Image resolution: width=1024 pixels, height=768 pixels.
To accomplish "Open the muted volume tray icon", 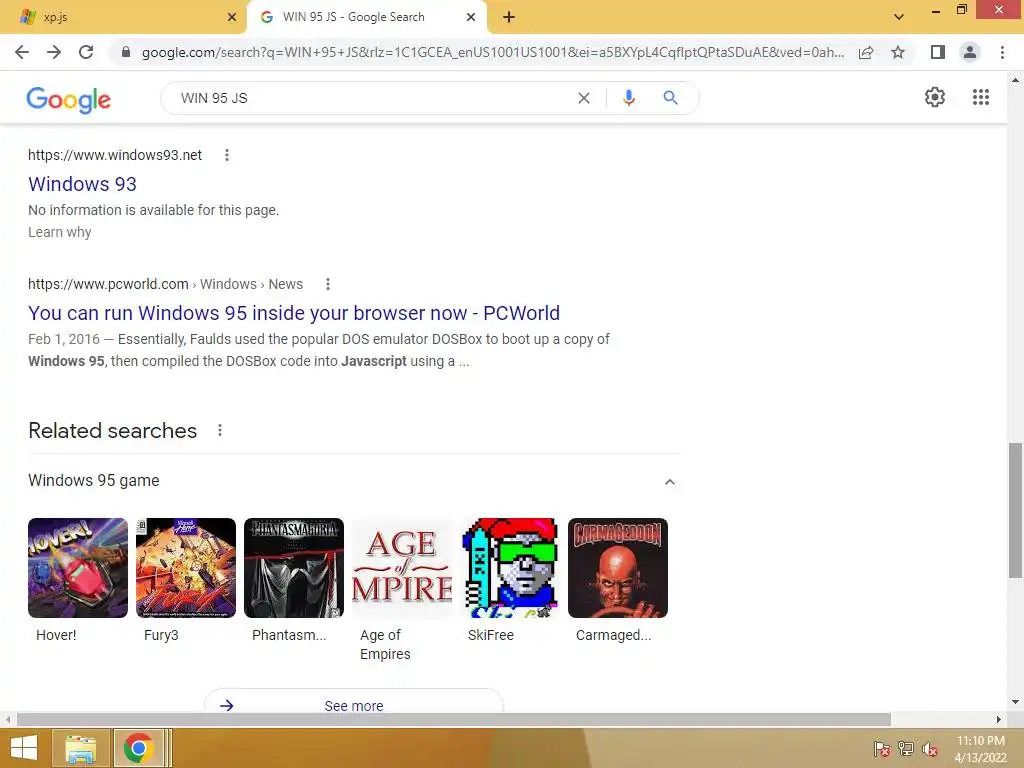I will 929,749.
